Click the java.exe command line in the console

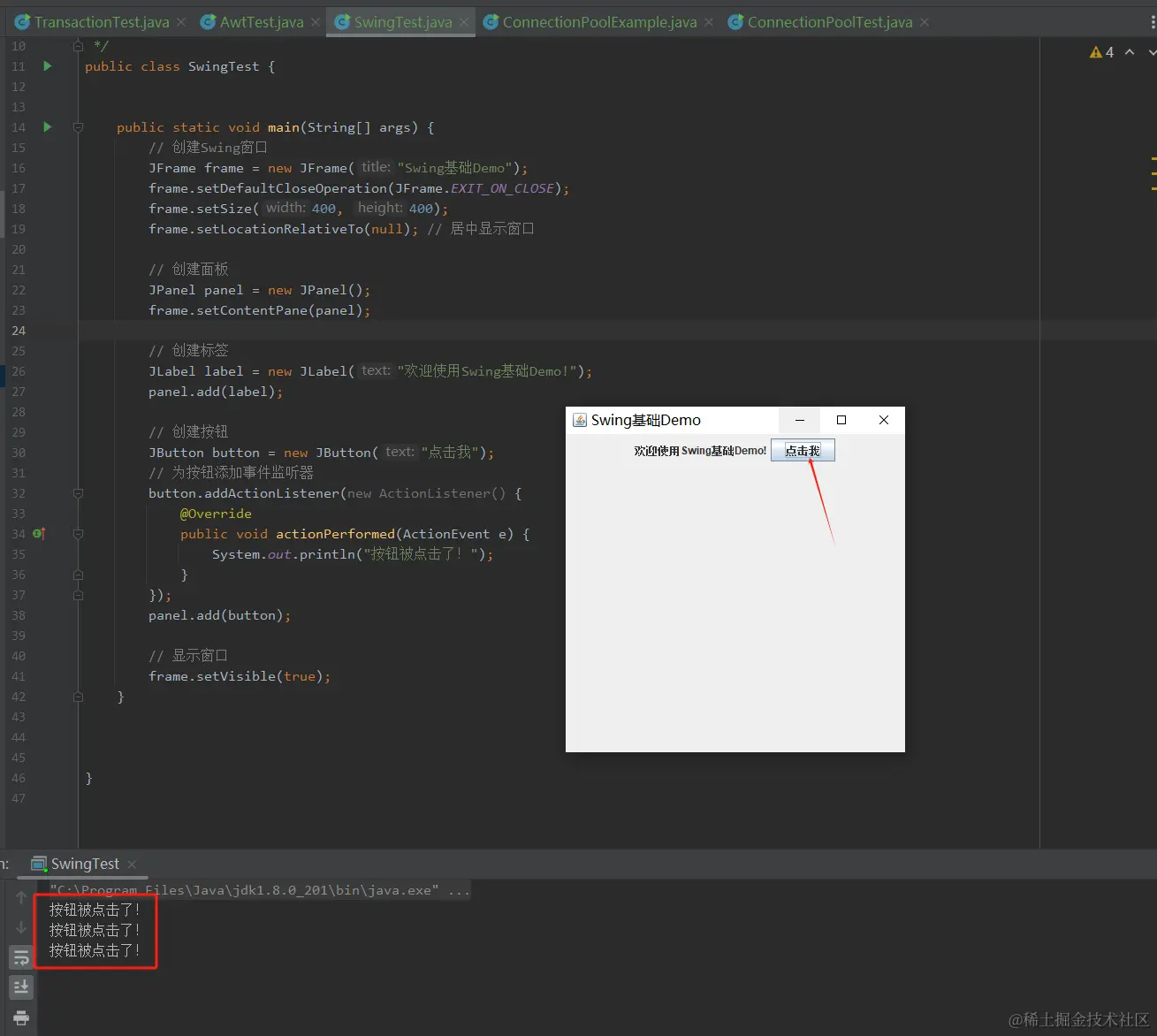coord(260,890)
